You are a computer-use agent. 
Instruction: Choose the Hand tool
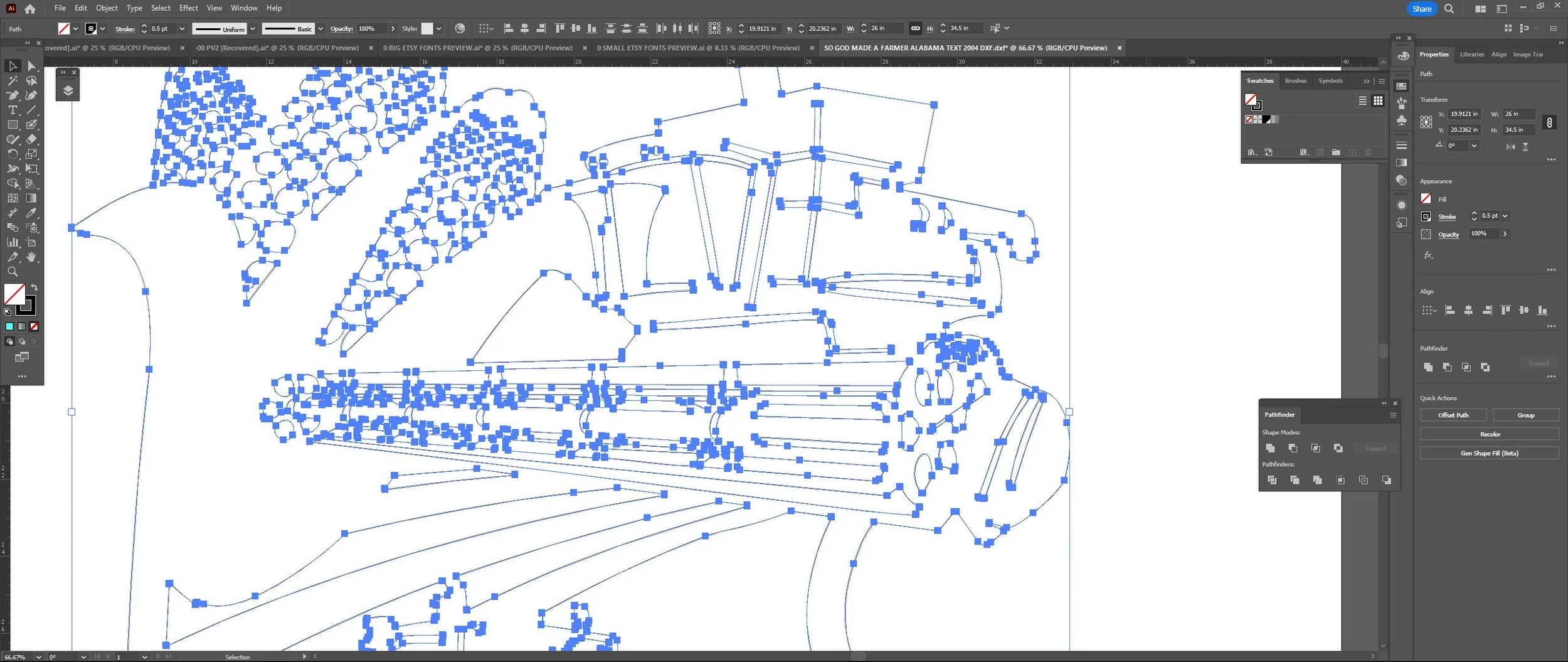(31, 257)
